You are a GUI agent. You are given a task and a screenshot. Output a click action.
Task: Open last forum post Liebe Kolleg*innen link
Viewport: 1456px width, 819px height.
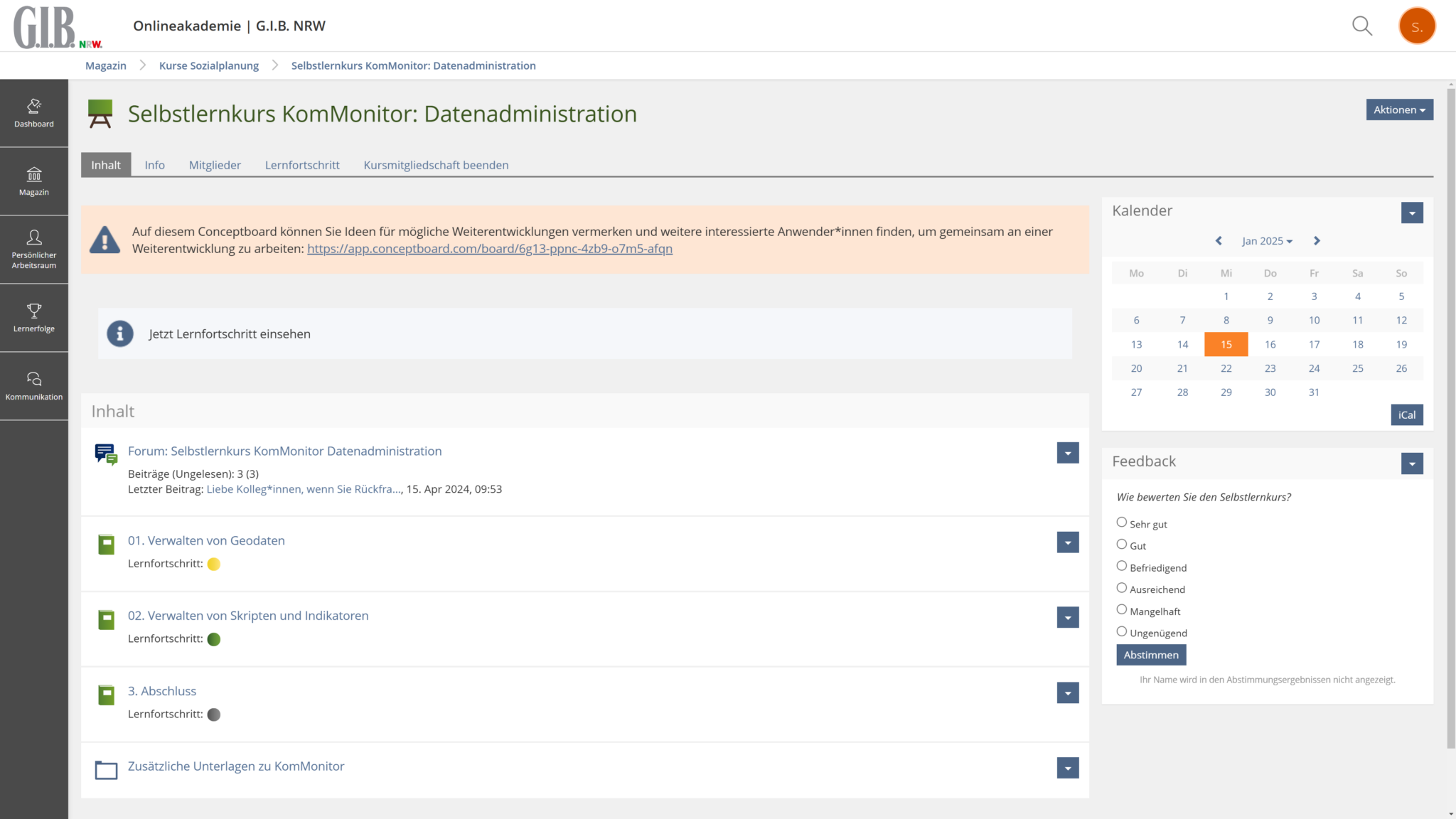(304, 489)
